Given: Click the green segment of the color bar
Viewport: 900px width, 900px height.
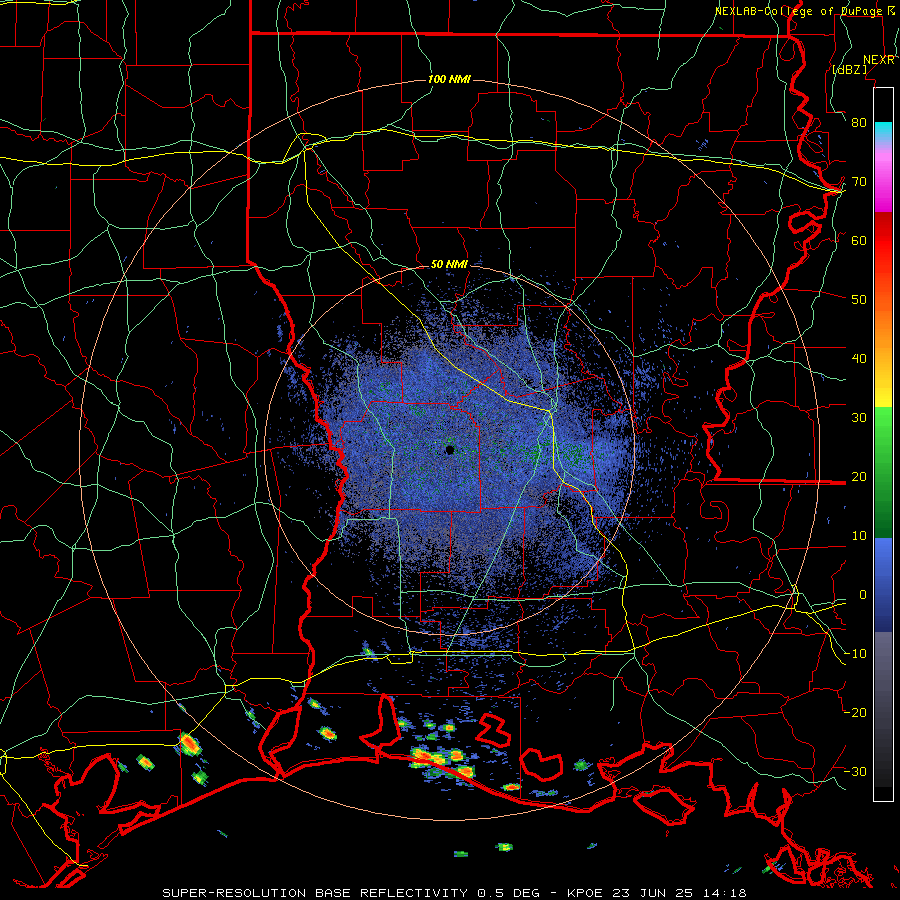Looking at the screenshot, I should click(883, 472).
